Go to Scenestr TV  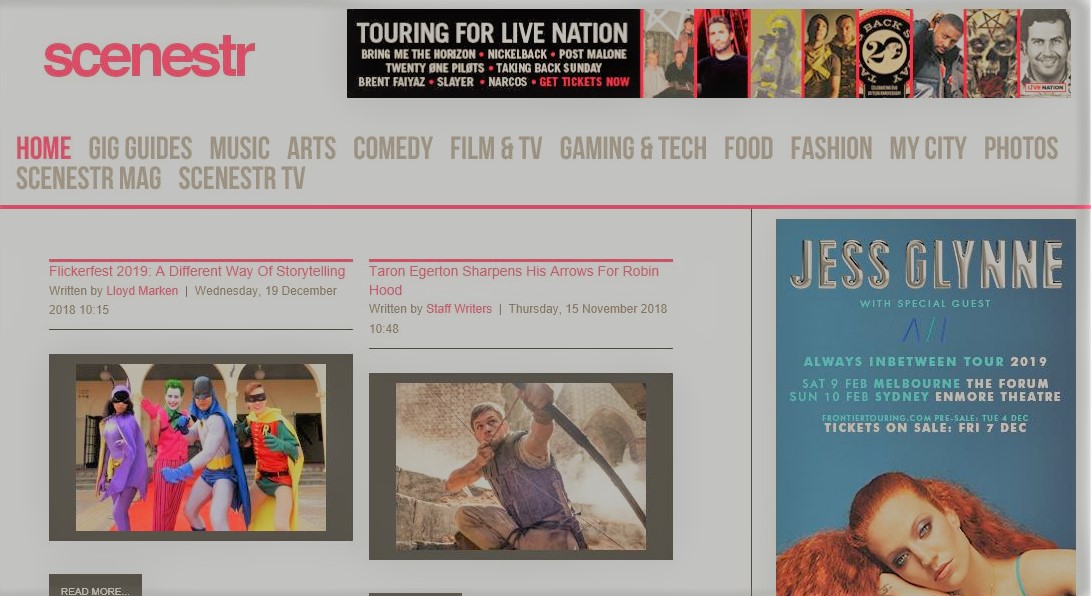(x=241, y=179)
